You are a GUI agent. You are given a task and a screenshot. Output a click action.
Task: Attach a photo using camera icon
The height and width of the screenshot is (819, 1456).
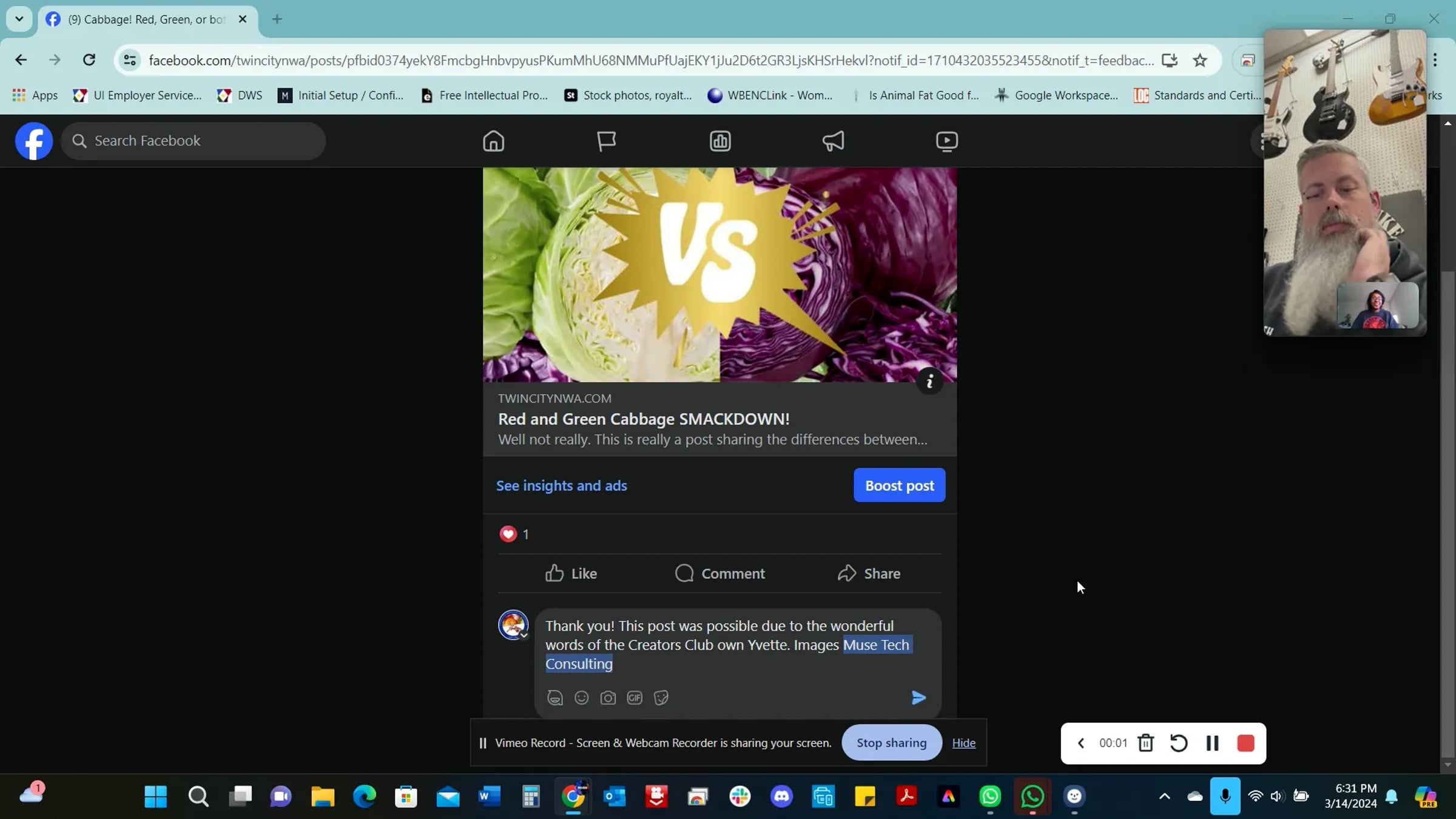(608, 698)
